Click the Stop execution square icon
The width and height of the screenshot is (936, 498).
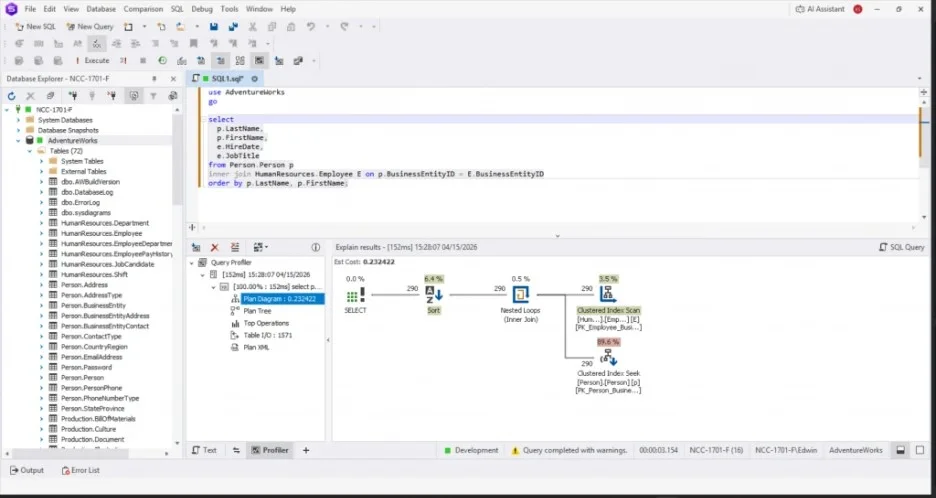143,60
